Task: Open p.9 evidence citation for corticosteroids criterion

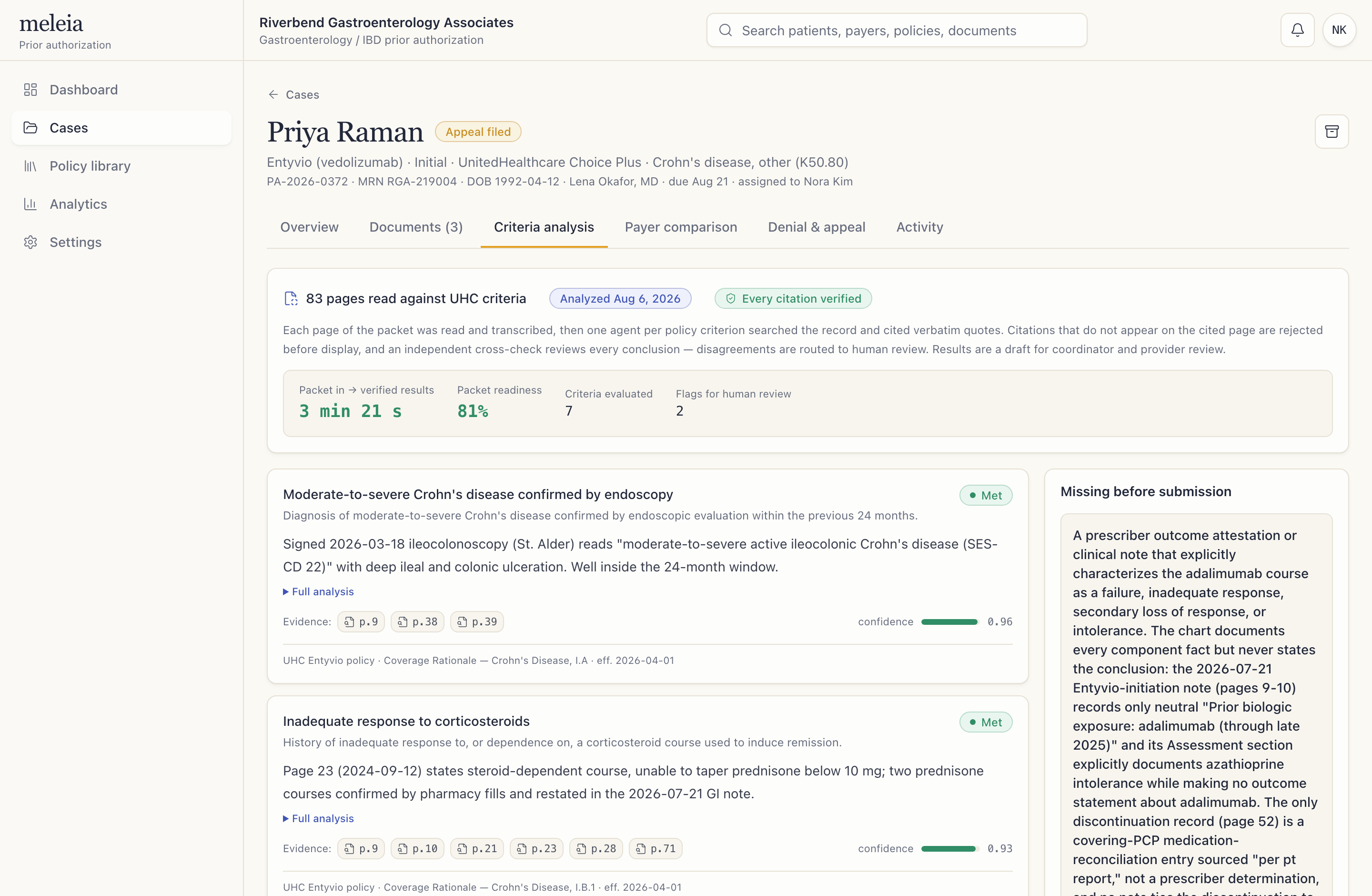Action: click(361, 849)
